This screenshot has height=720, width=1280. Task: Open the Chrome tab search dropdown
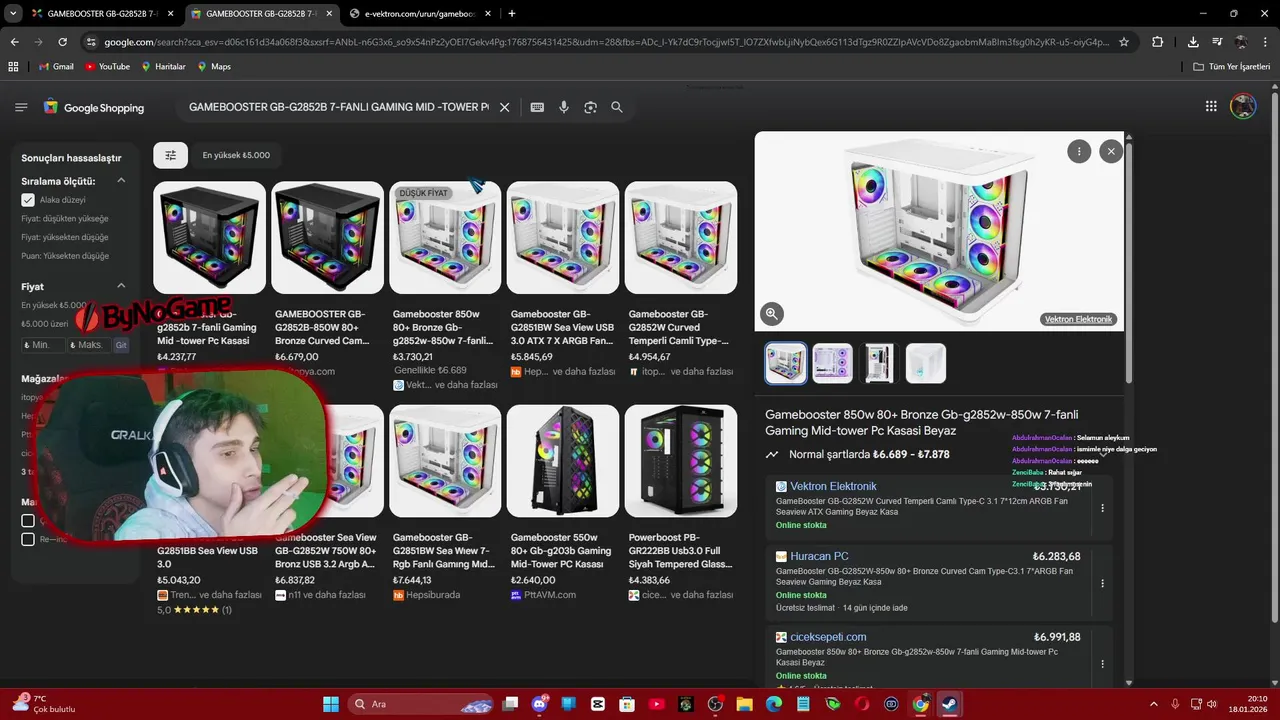point(13,13)
